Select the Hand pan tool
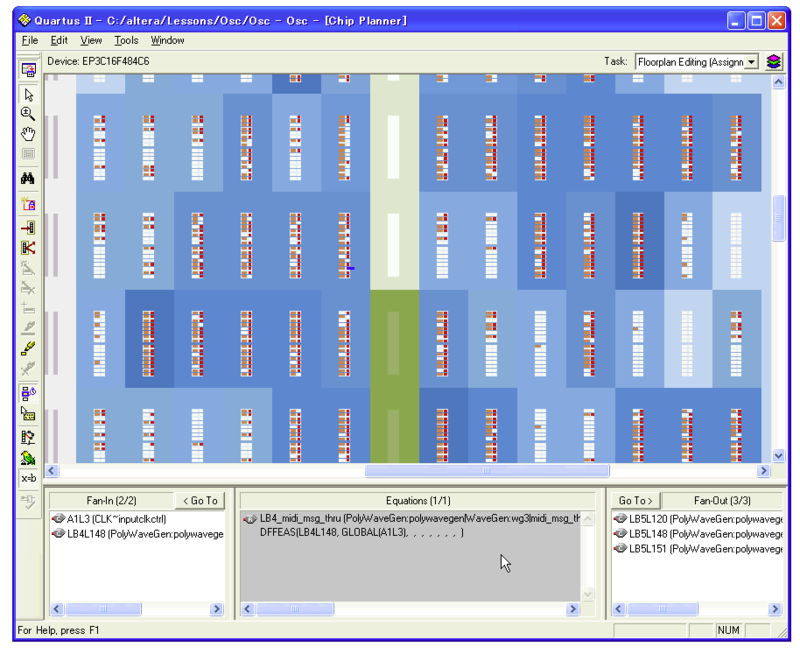The height and width of the screenshot is (654, 800). [28, 134]
